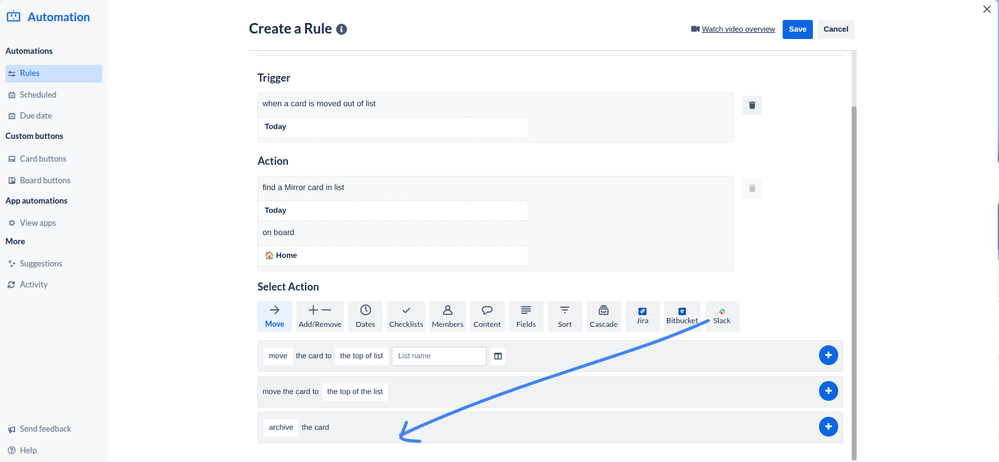Click the info icon next to Create a Rule

coord(341,29)
